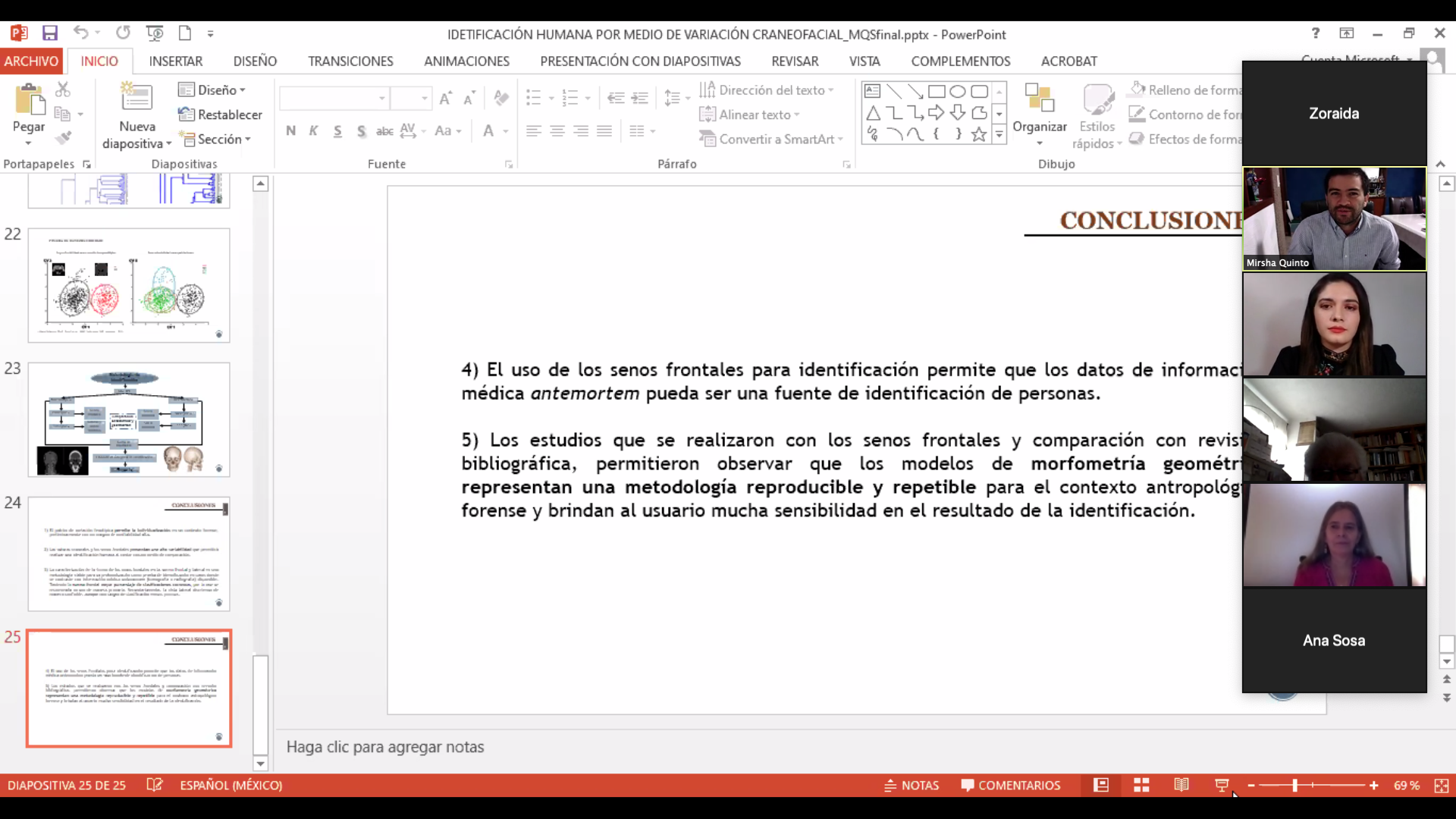Open spell check icon in status bar

154,785
